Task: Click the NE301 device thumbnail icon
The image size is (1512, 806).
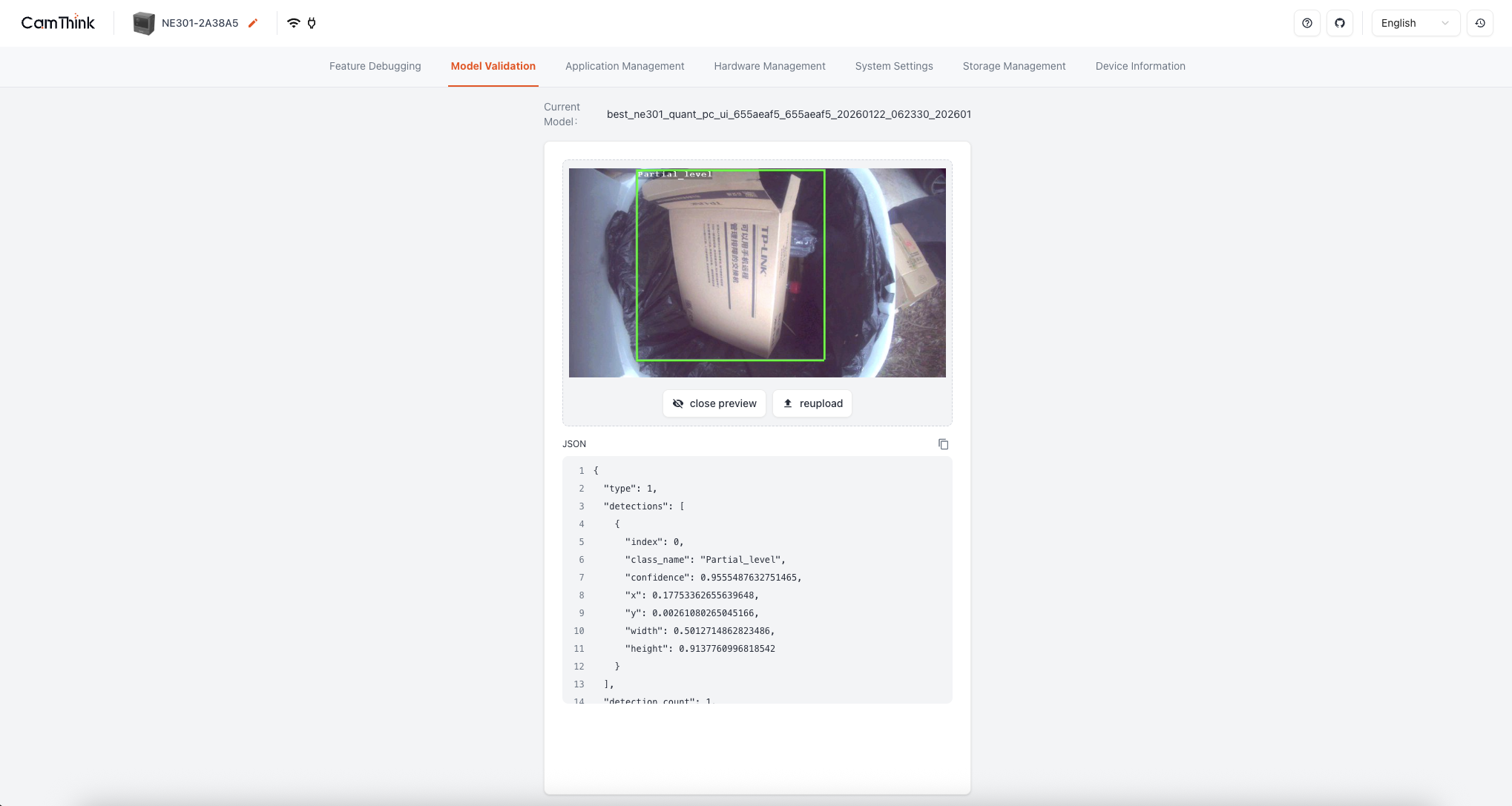Action: pyautogui.click(x=143, y=23)
